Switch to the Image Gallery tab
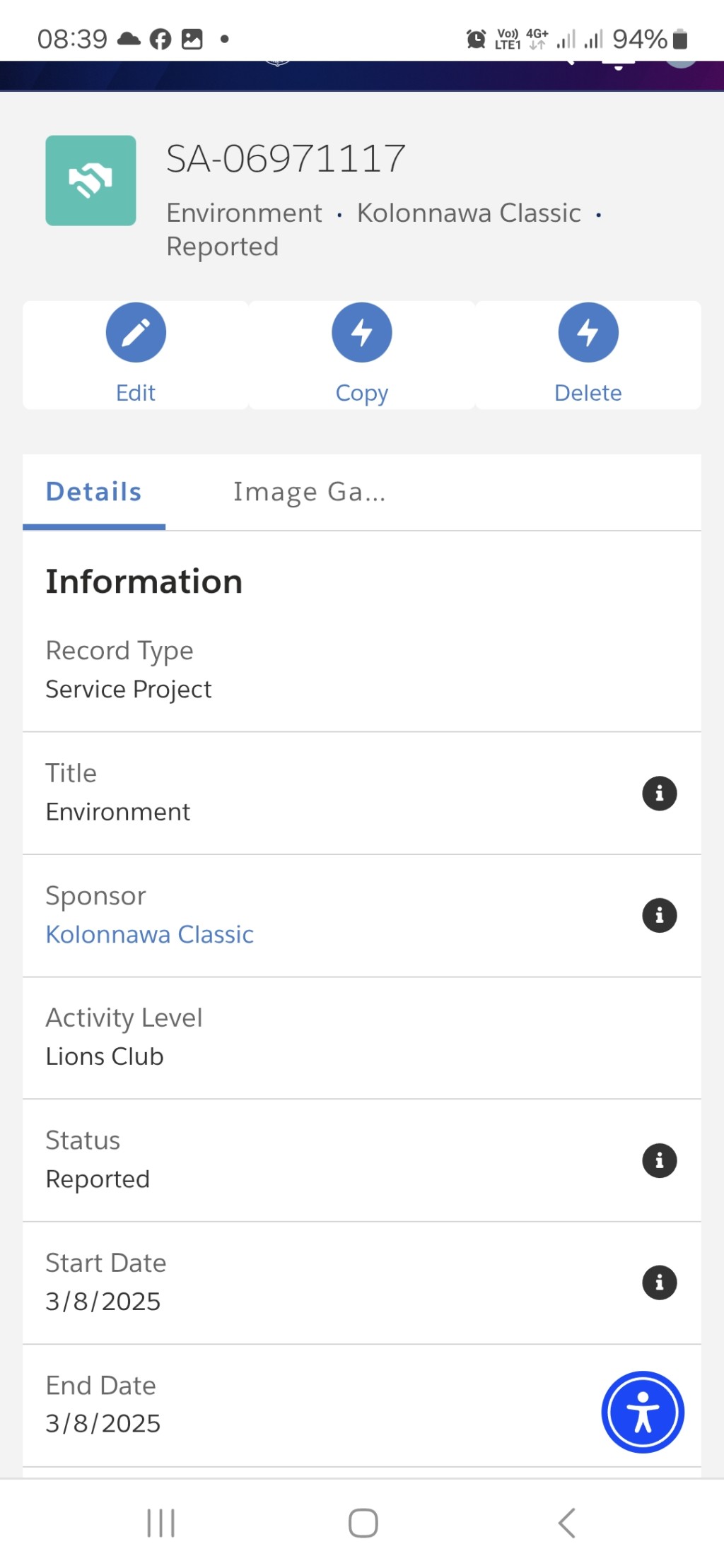The image size is (724, 1568). pos(310,492)
